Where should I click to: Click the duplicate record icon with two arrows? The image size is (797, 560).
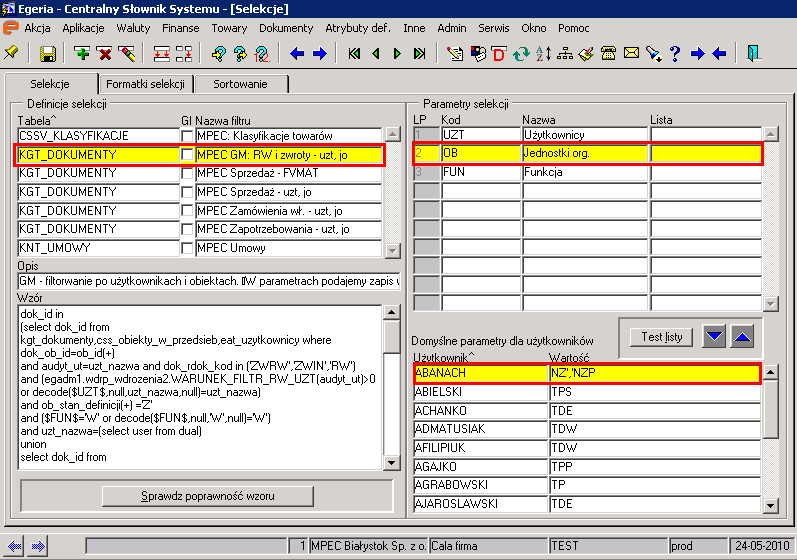(162, 53)
